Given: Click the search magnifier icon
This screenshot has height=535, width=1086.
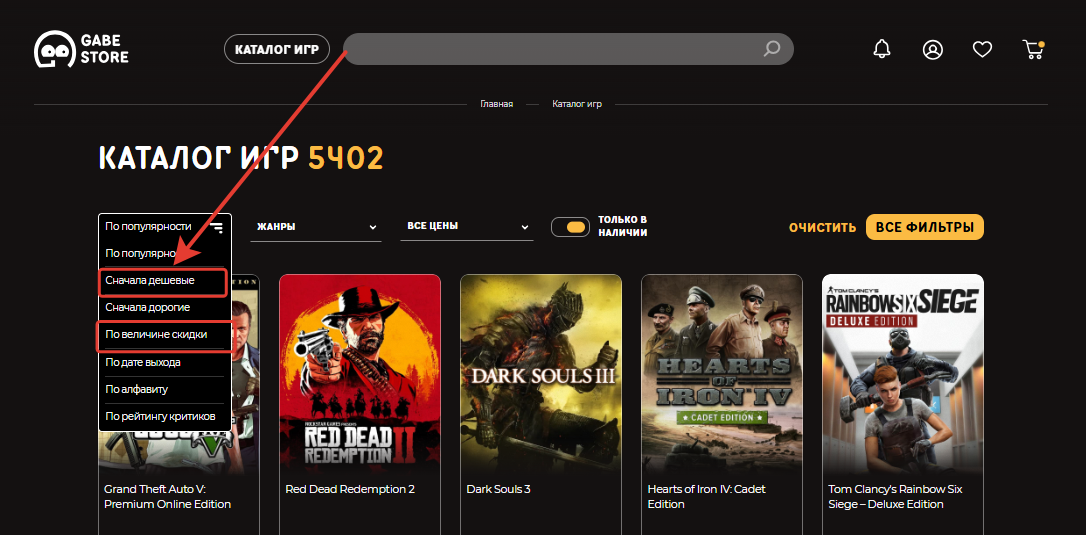Looking at the screenshot, I should click(772, 49).
